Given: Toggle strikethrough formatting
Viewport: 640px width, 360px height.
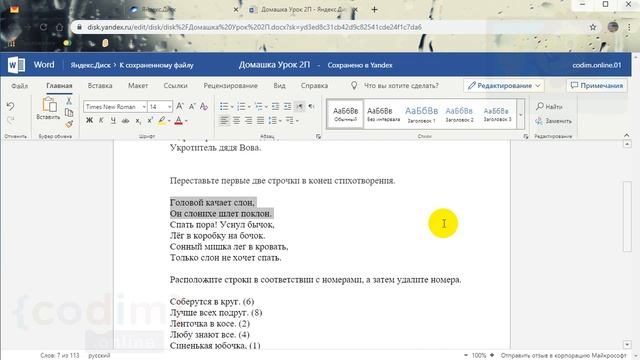Looking at the screenshot, I should (x=125, y=120).
